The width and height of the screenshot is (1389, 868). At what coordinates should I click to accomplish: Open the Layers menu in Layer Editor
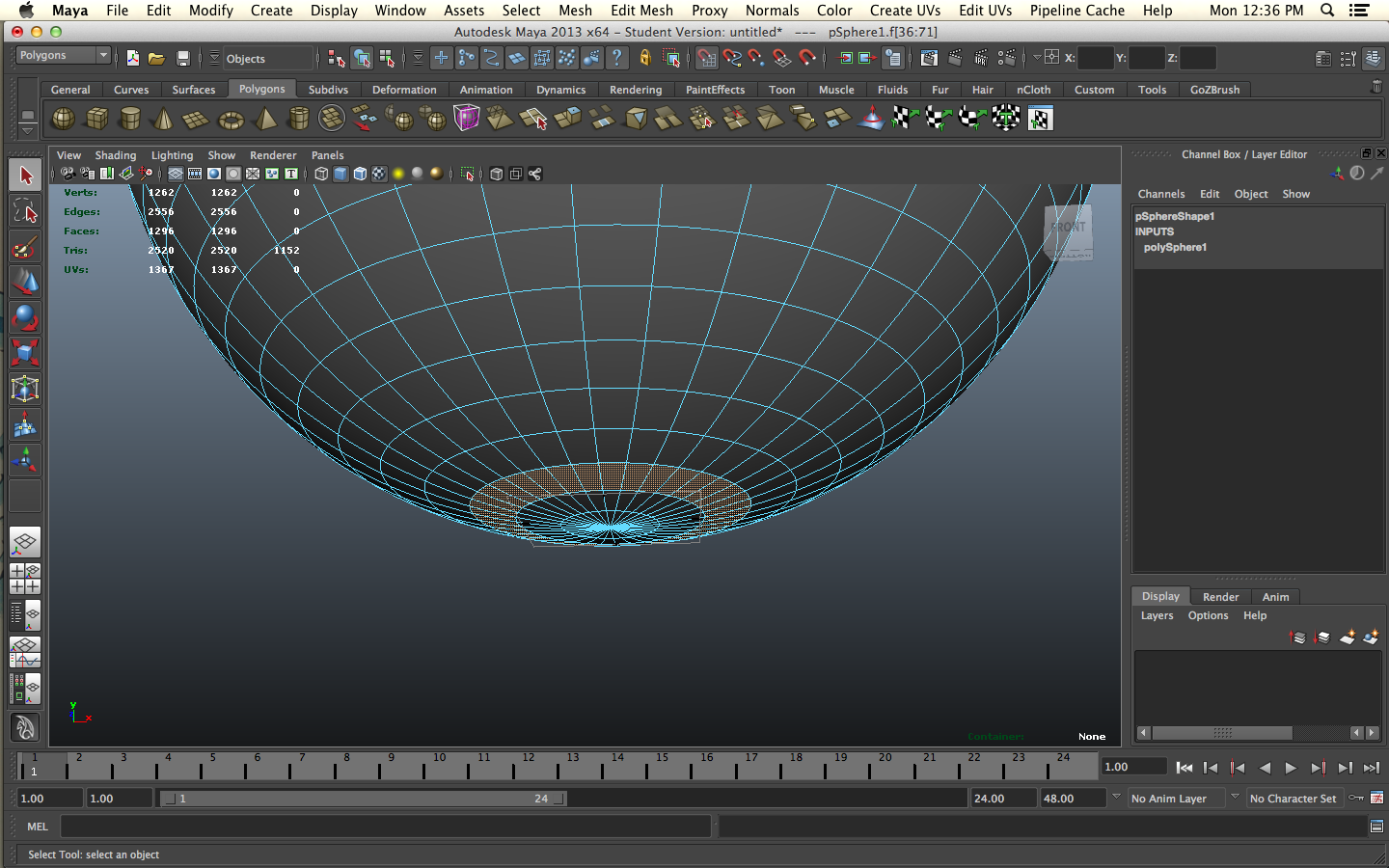(x=1157, y=615)
